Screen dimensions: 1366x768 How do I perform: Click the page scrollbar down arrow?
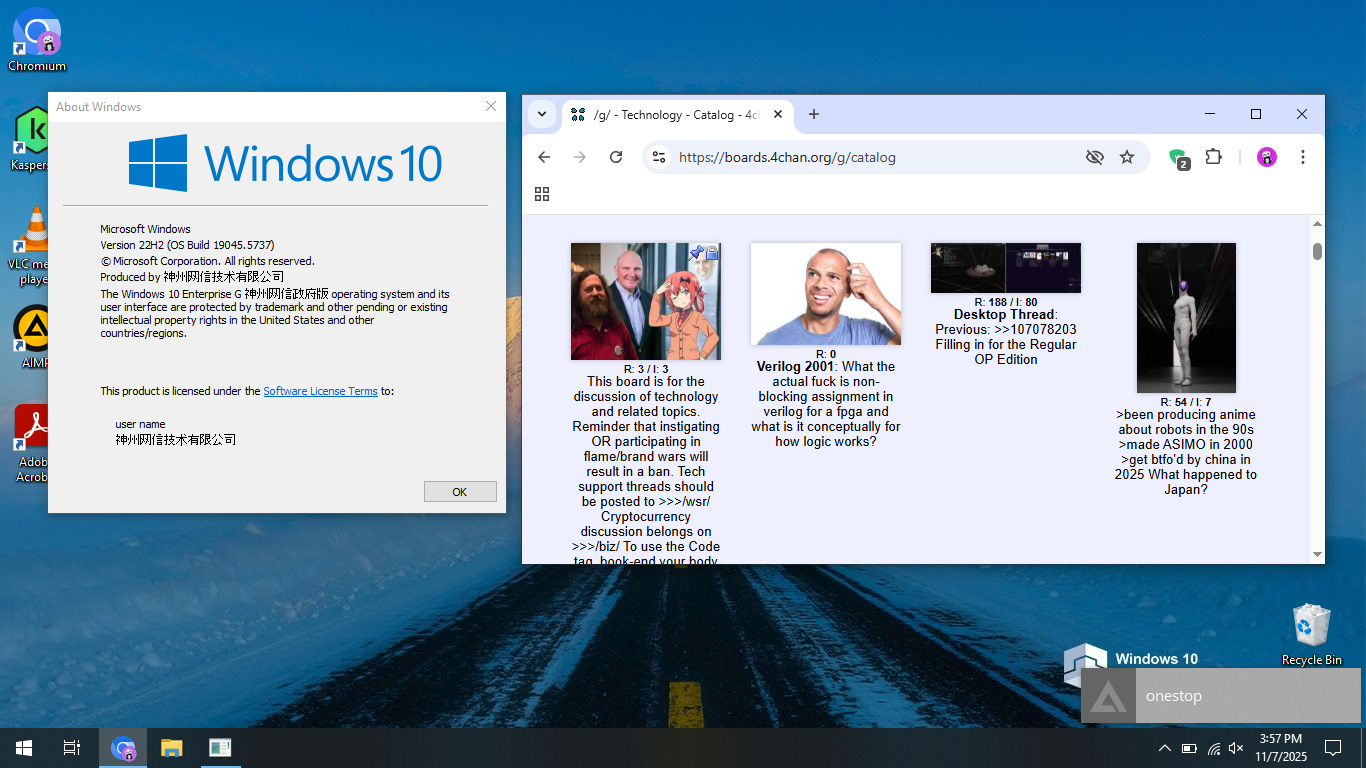(1317, 554)
